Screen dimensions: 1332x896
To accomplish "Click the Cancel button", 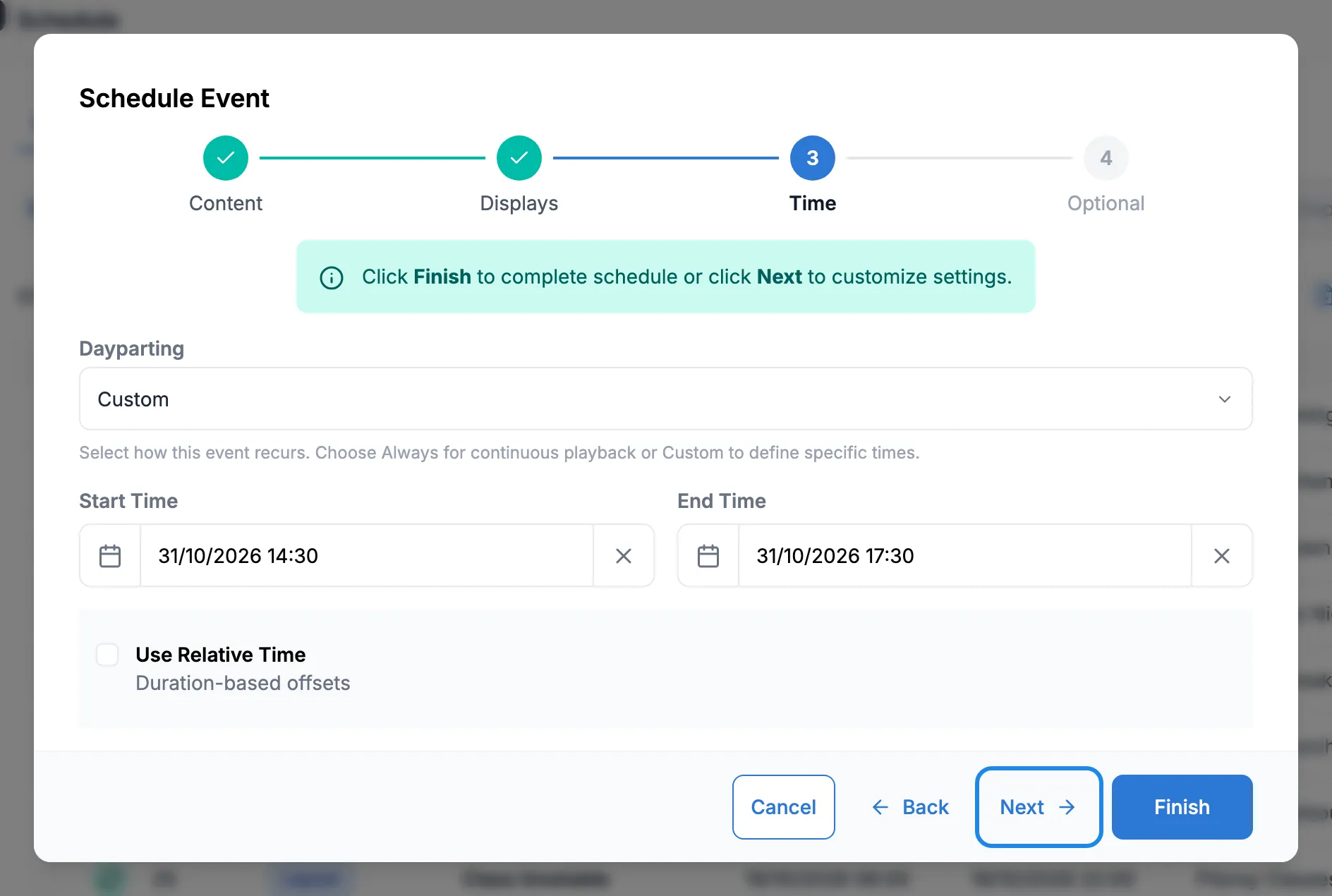I will pos(784,807).
